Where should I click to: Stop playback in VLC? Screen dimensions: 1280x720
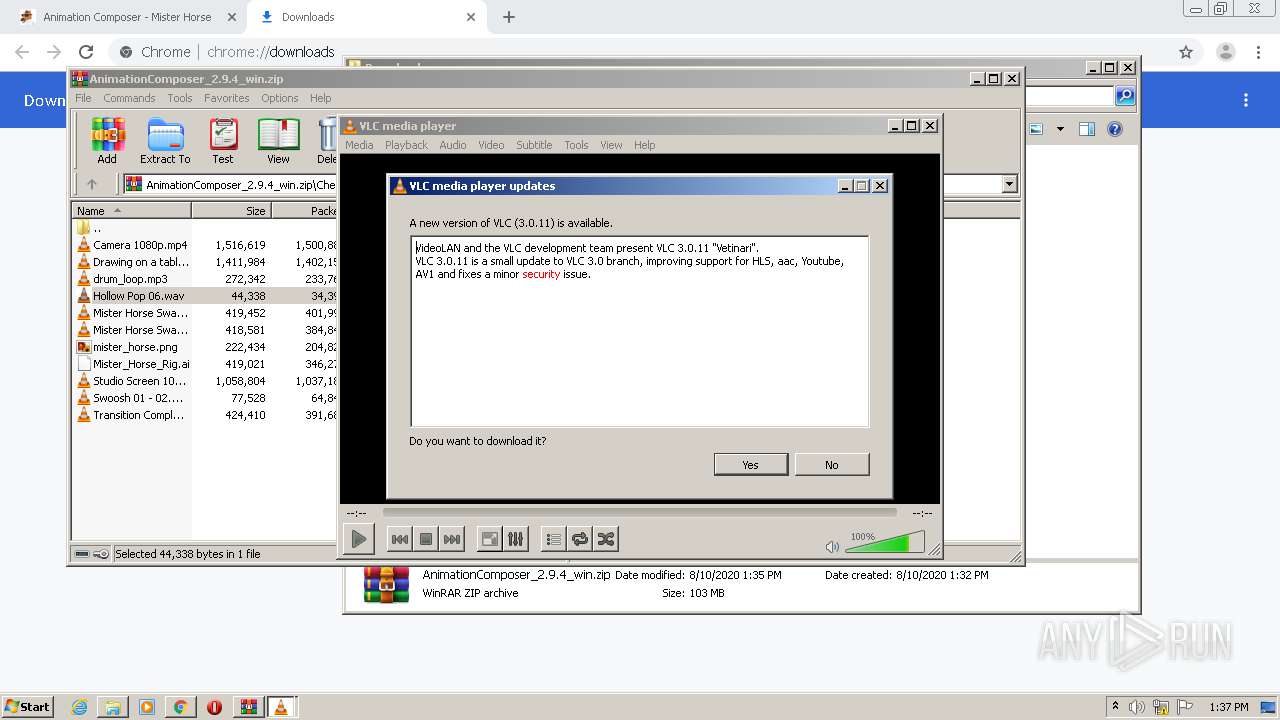[x=426, y=539]
